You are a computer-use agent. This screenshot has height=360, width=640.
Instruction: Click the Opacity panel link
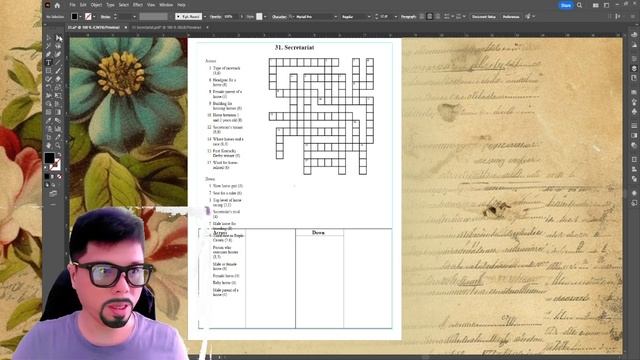click(216, 17)
